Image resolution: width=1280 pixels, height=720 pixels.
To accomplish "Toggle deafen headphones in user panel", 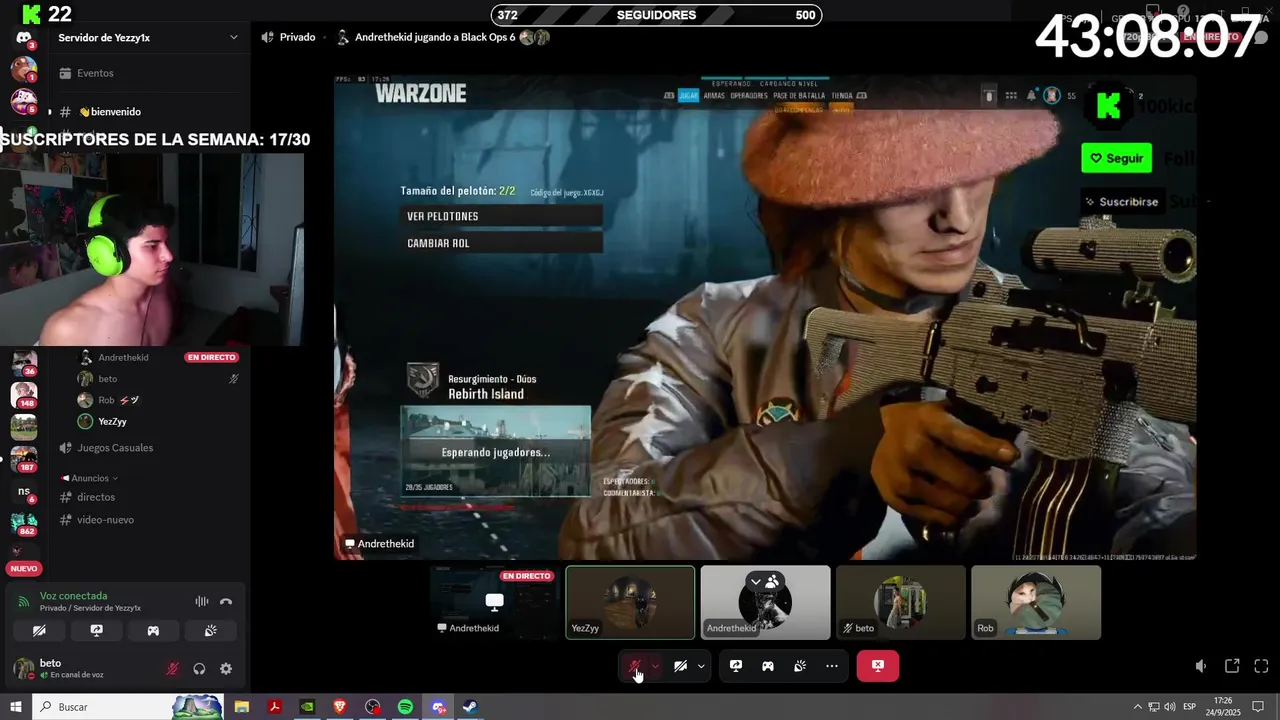I will [199, 669].
